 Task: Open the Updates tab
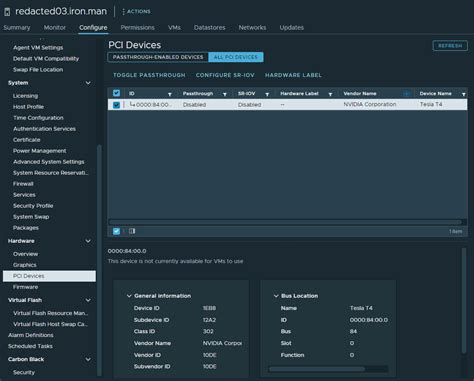click(x=292, y=28)
